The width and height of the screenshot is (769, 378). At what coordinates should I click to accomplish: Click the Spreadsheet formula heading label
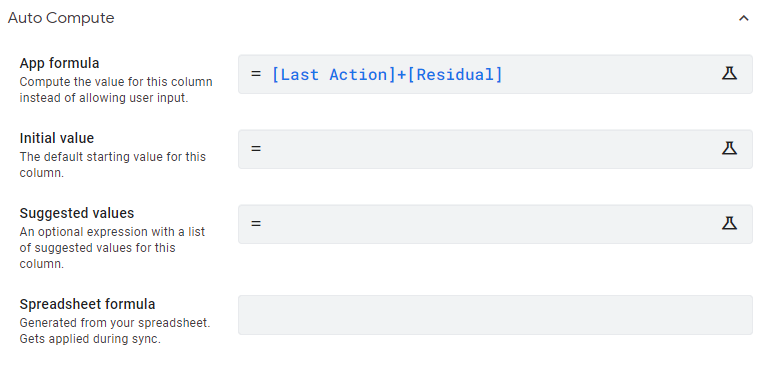coord(87,304)
